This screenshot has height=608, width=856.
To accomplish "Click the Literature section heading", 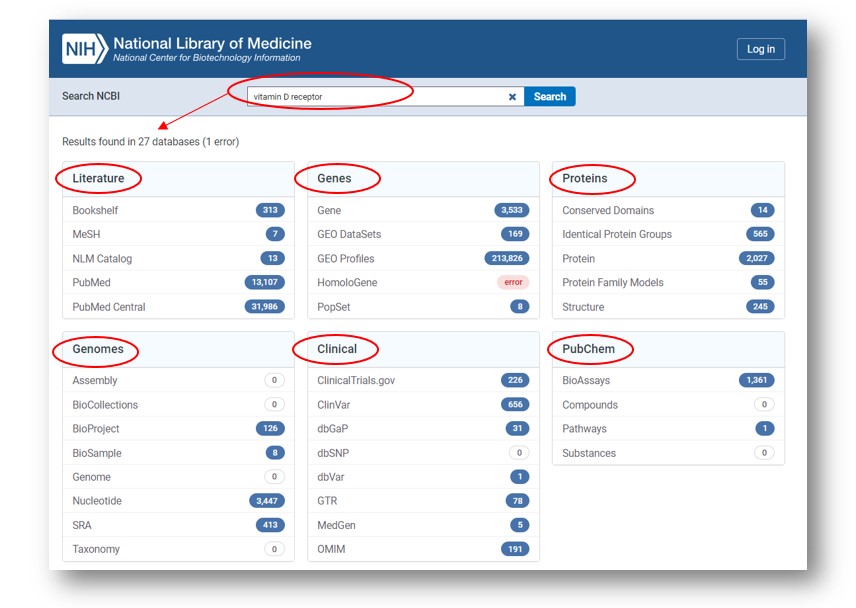I will (98, 178).
